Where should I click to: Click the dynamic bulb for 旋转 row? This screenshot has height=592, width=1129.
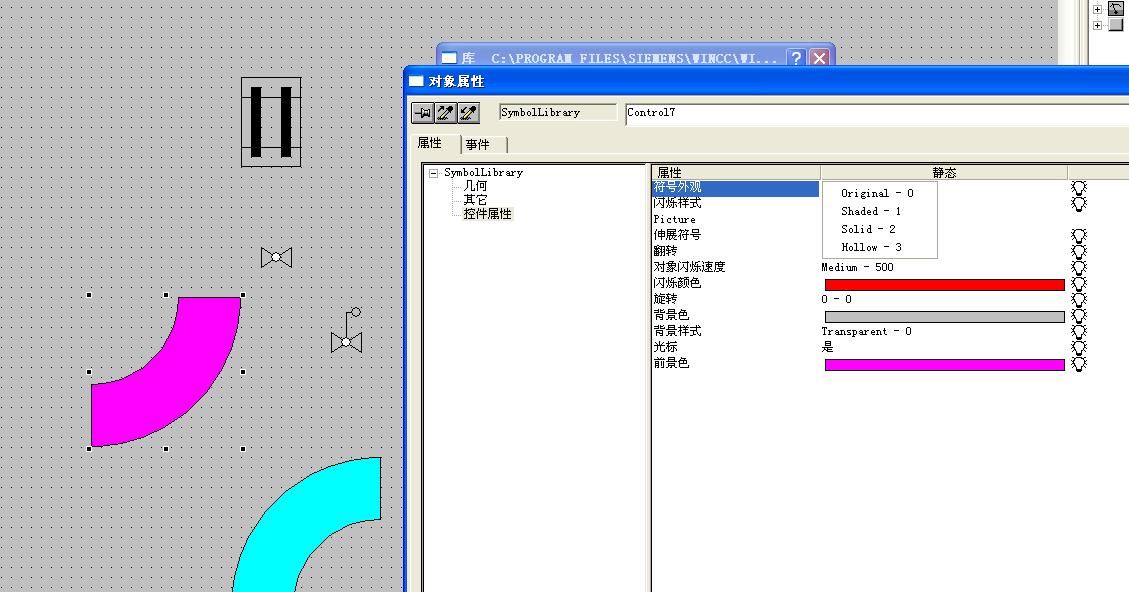click(1079, 300)
